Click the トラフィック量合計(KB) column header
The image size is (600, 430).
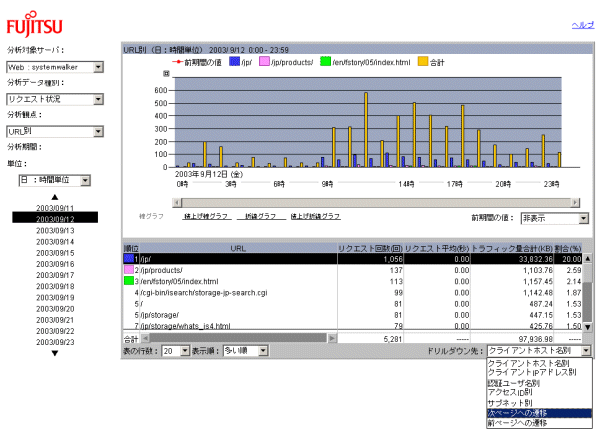pos(512,248)
